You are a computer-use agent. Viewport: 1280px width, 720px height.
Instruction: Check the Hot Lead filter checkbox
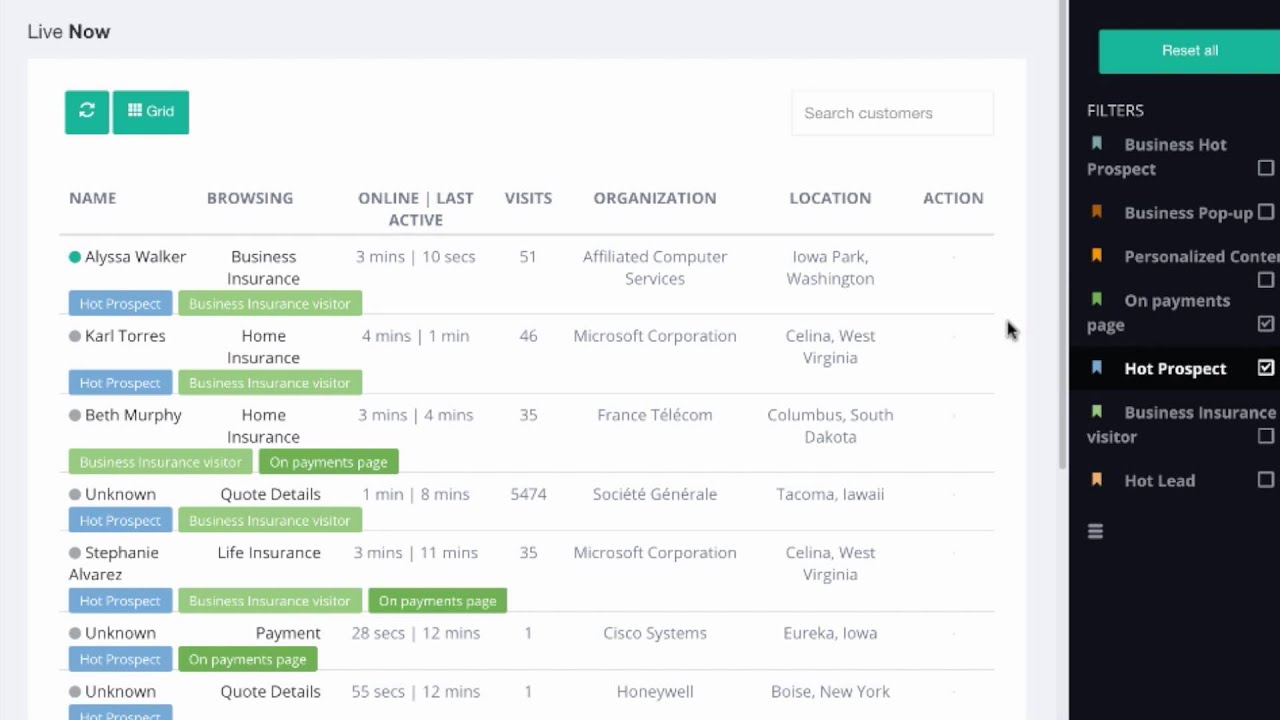tap(1266, 480)
